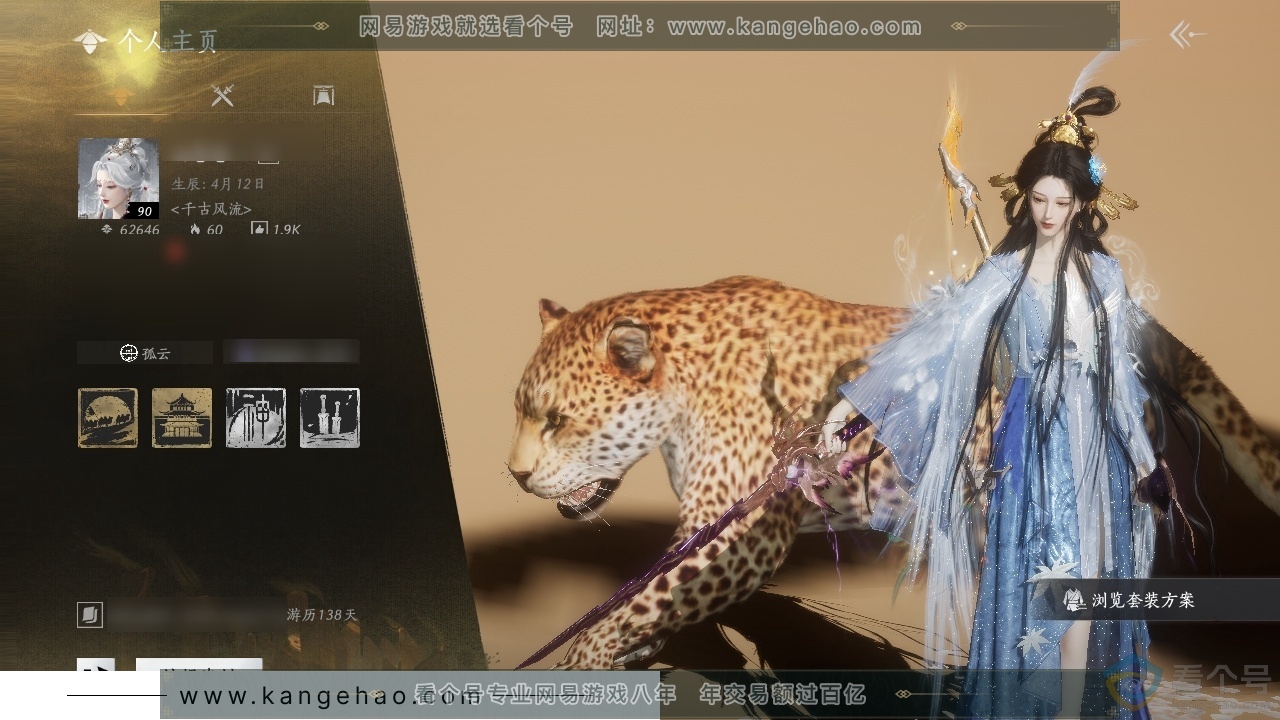The image size is (1280, 720).
Task: Click the 个人主页 page title
Action: coord(167,41)
